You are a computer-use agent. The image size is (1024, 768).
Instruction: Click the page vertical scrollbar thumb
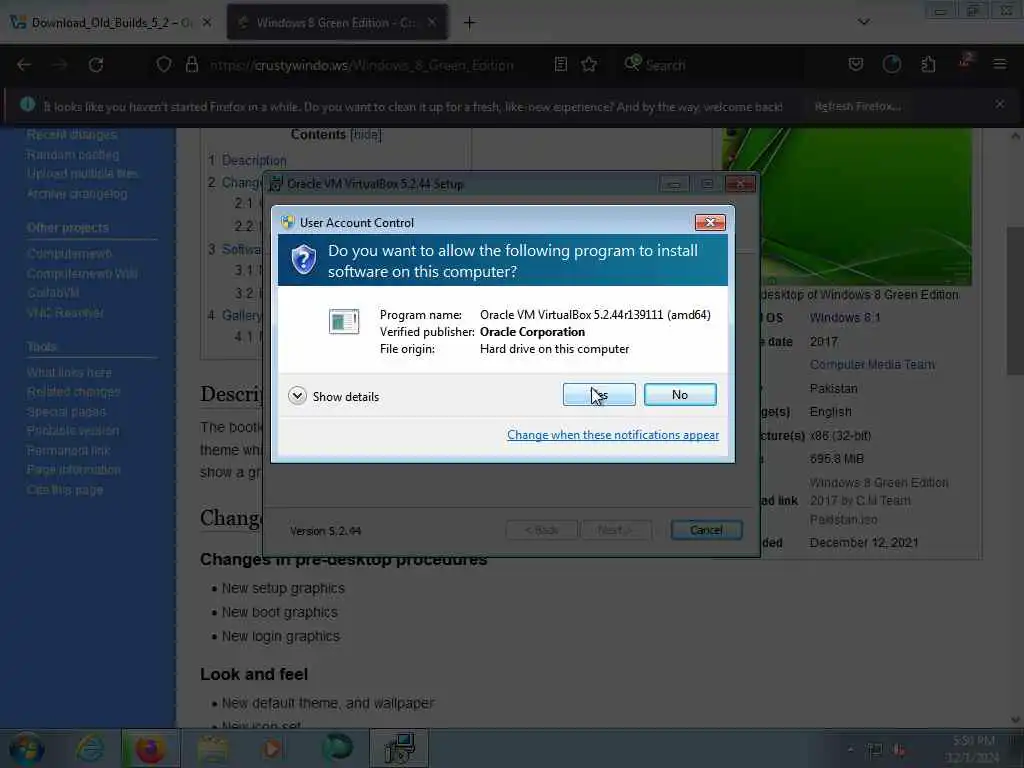click(1015, 300)
